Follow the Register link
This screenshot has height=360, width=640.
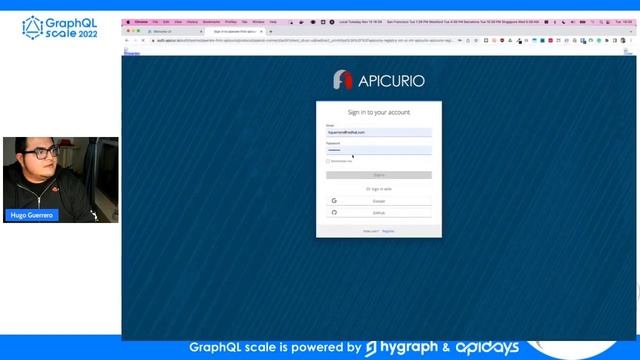click(x=388, y=231)
